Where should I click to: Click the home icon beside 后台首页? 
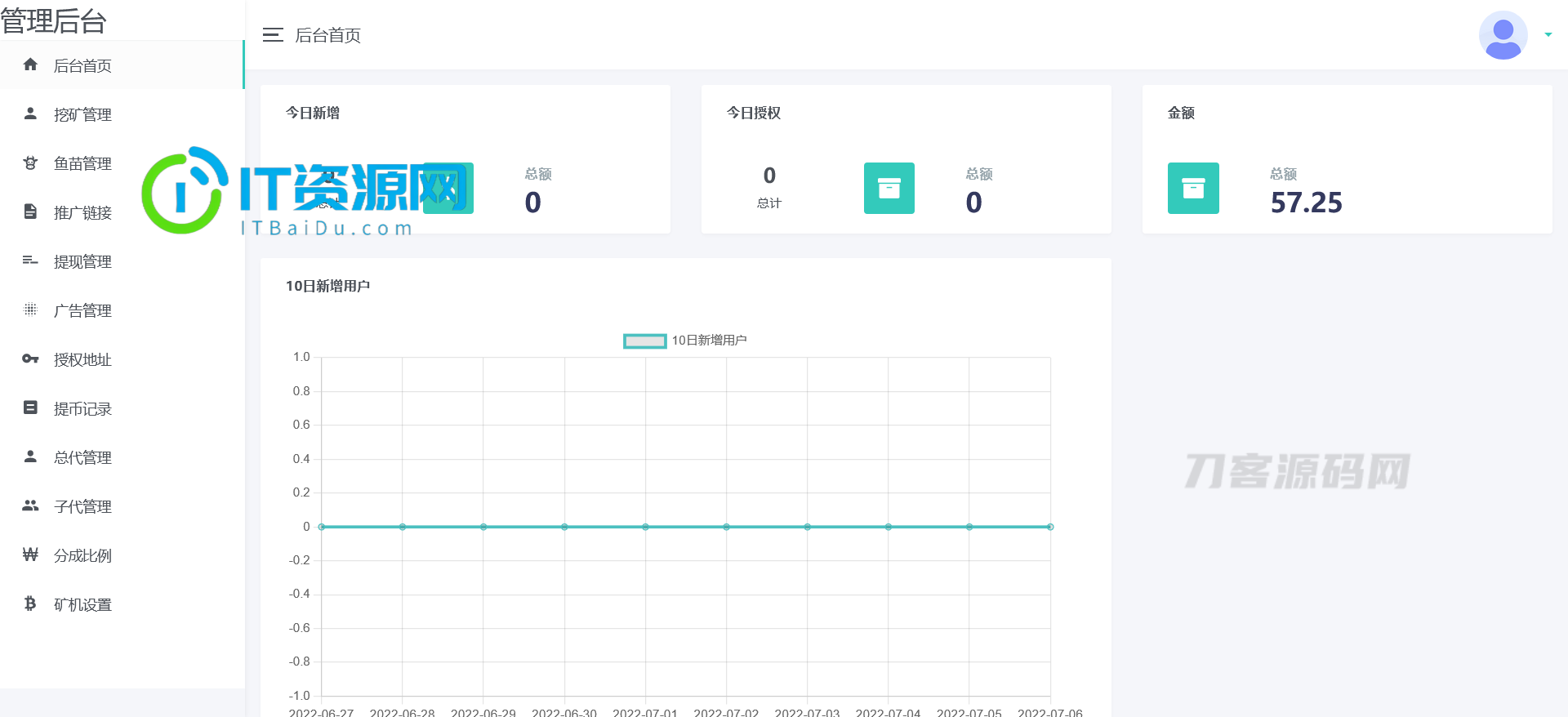[30, 65]
